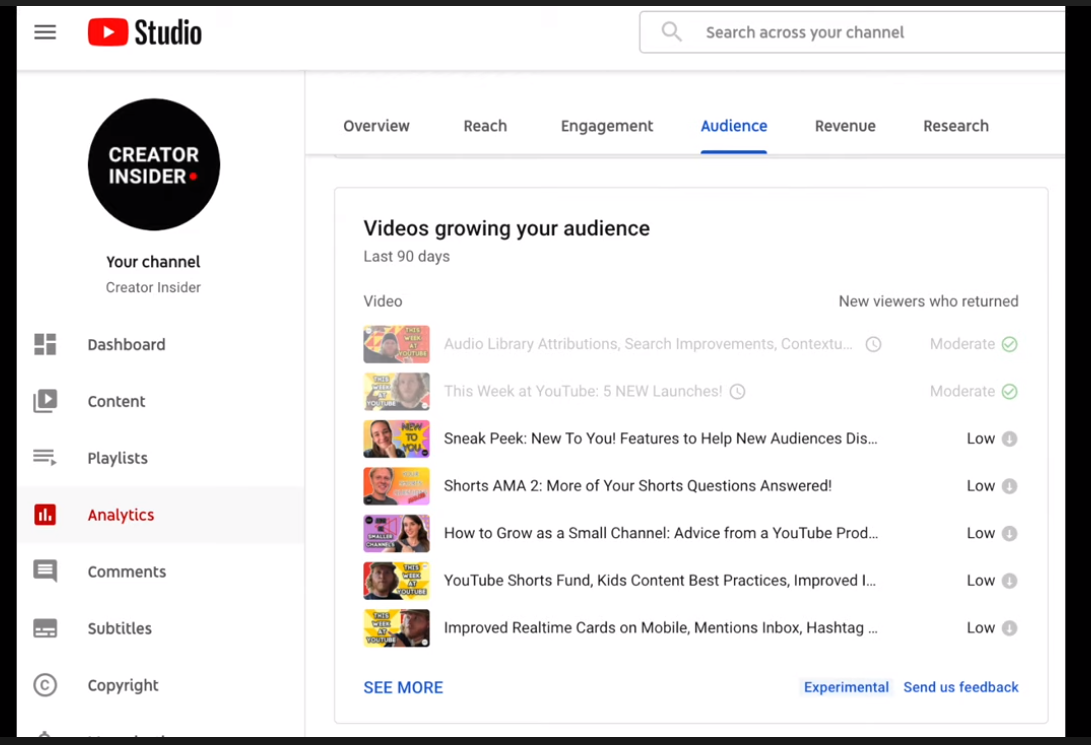
Task: Click the Comments speech bubble icon
Action: (45, 571)
